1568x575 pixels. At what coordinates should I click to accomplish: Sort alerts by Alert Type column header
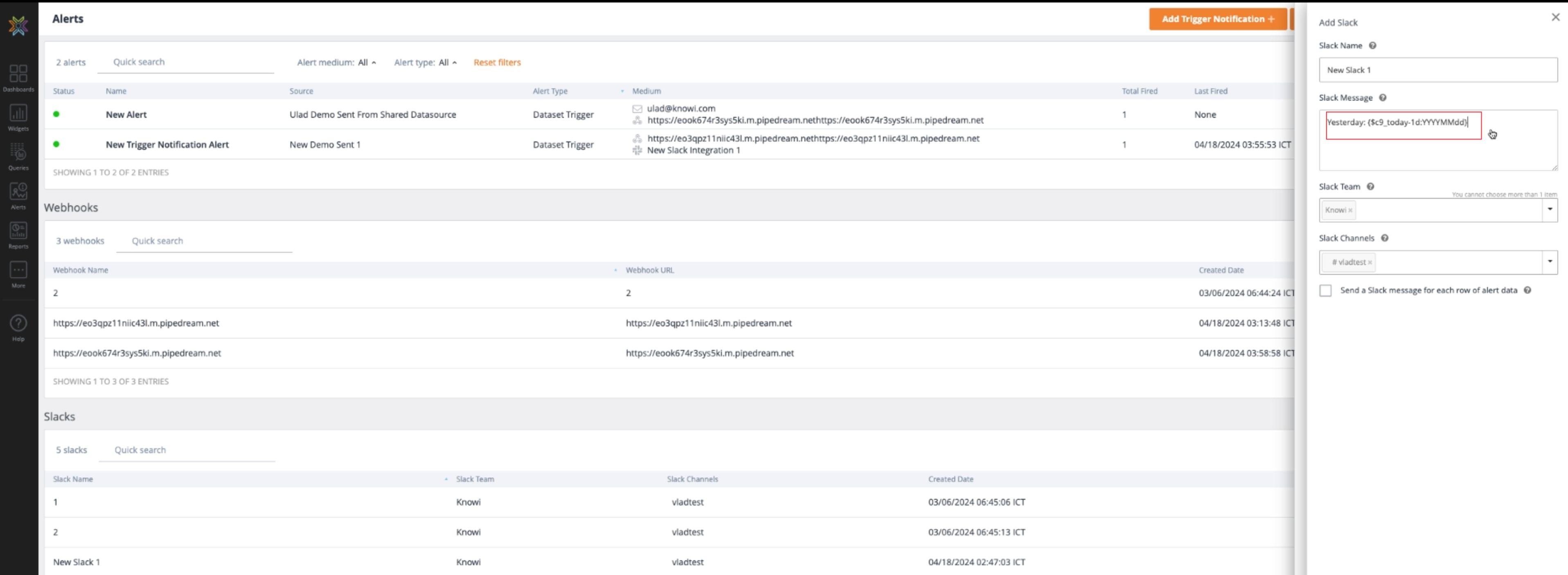pyautogui.click(x=550, y=91)
